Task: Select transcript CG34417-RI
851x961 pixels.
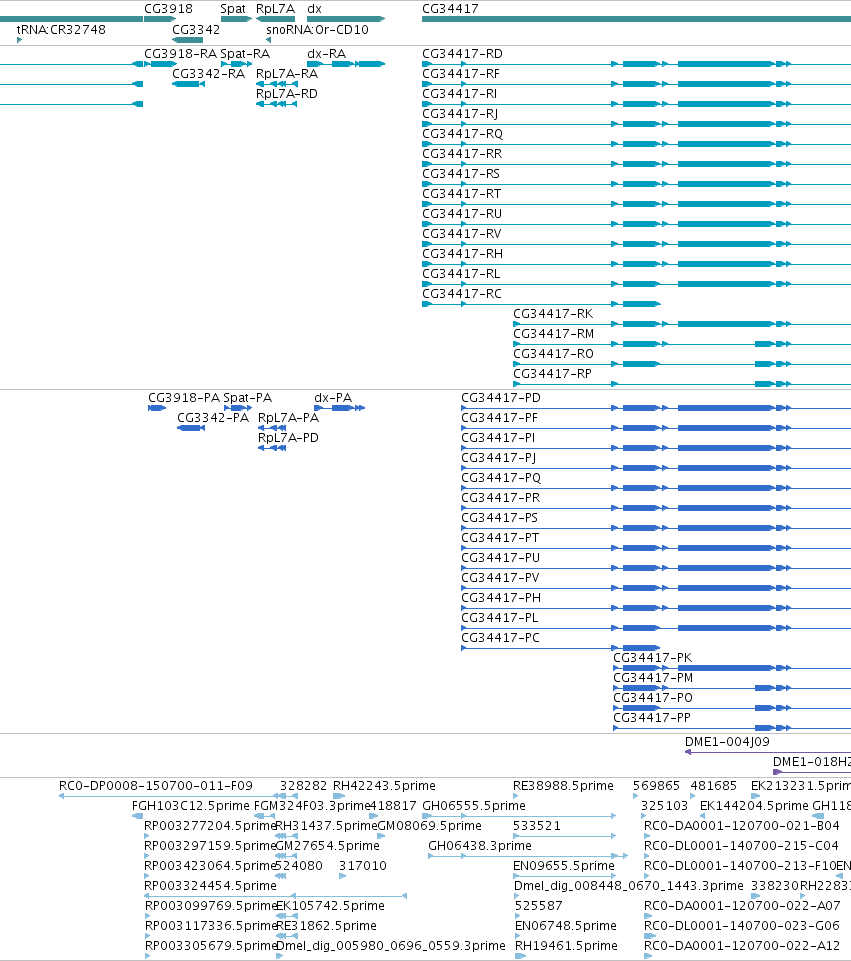Action: 460,94
